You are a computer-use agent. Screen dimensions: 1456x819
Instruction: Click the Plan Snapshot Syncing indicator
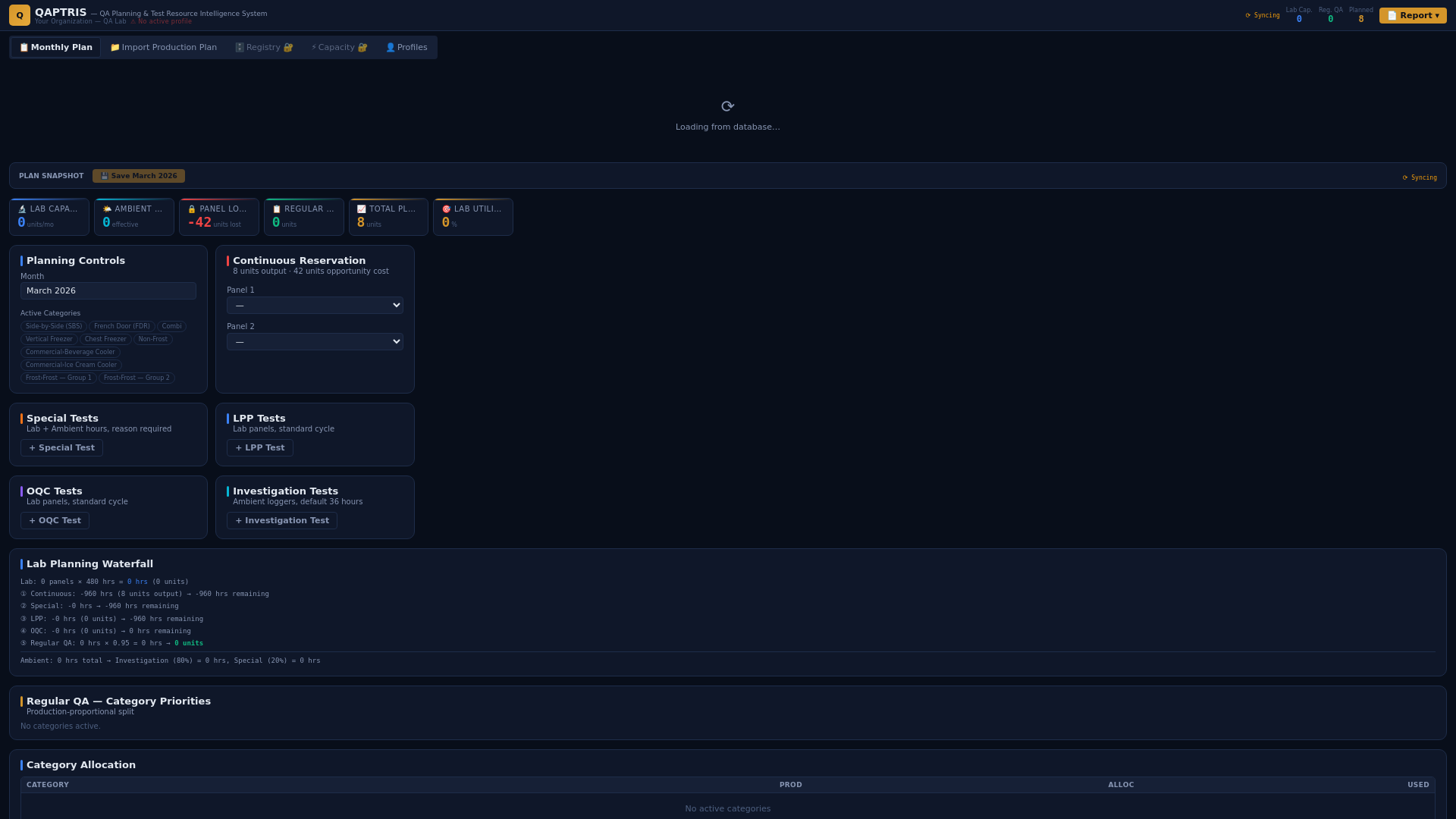point(1420,178)
